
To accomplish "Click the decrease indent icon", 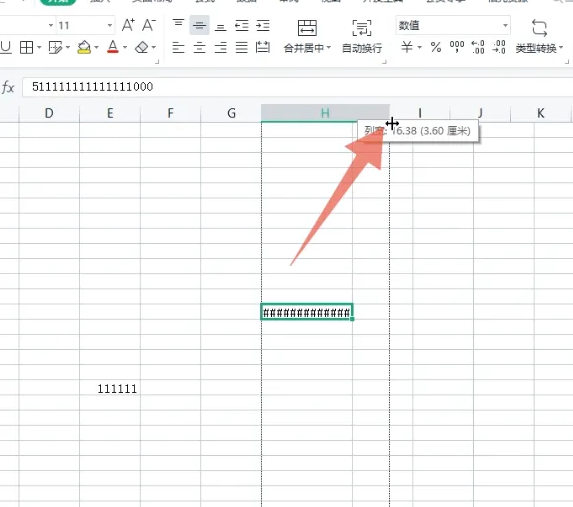I will 242,26.
